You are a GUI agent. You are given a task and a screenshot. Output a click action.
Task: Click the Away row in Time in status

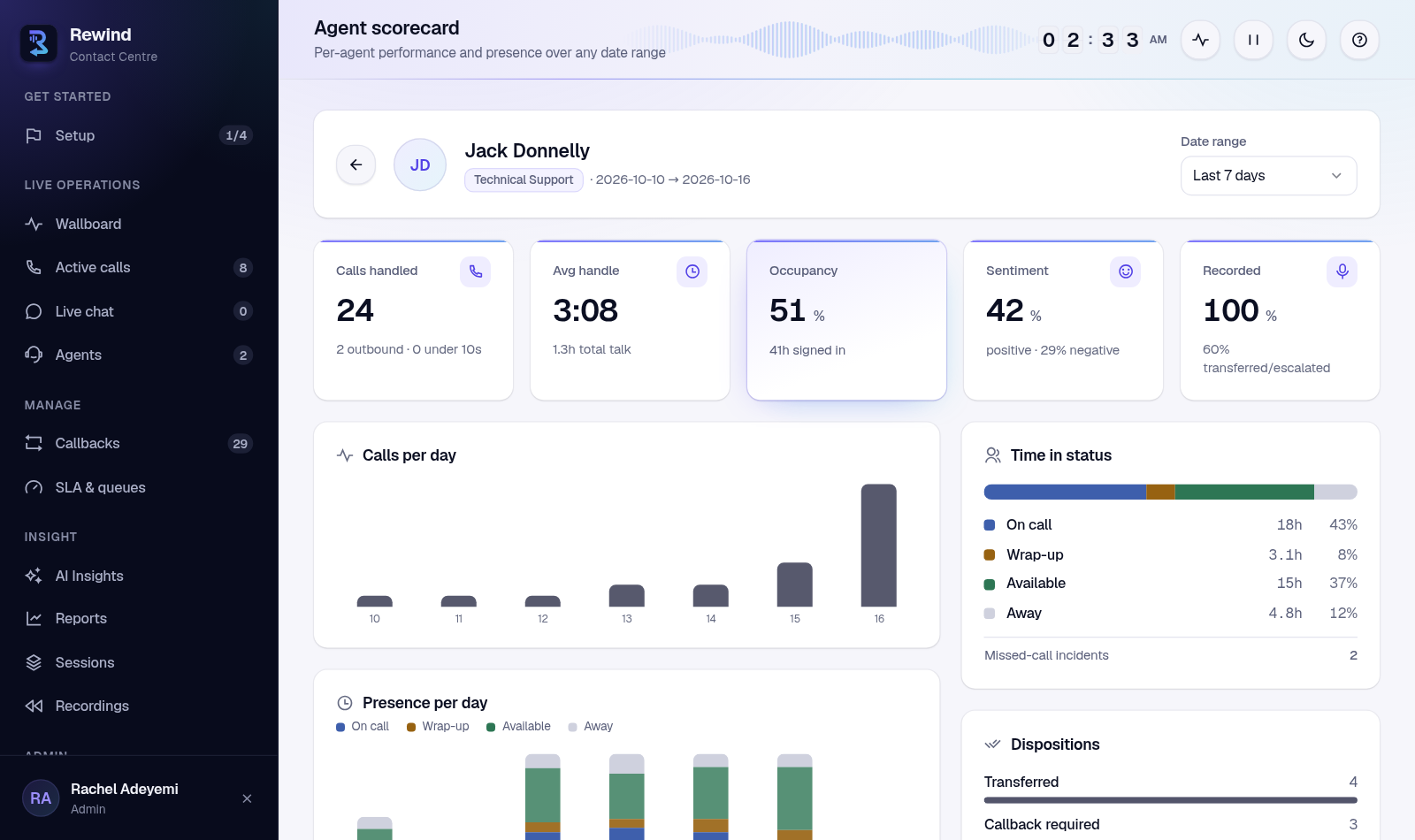1170,613
